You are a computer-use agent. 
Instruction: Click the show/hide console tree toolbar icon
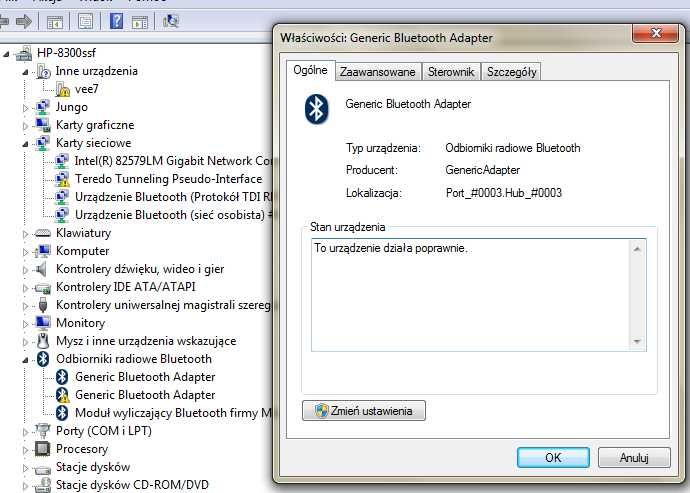coord(55,21)
